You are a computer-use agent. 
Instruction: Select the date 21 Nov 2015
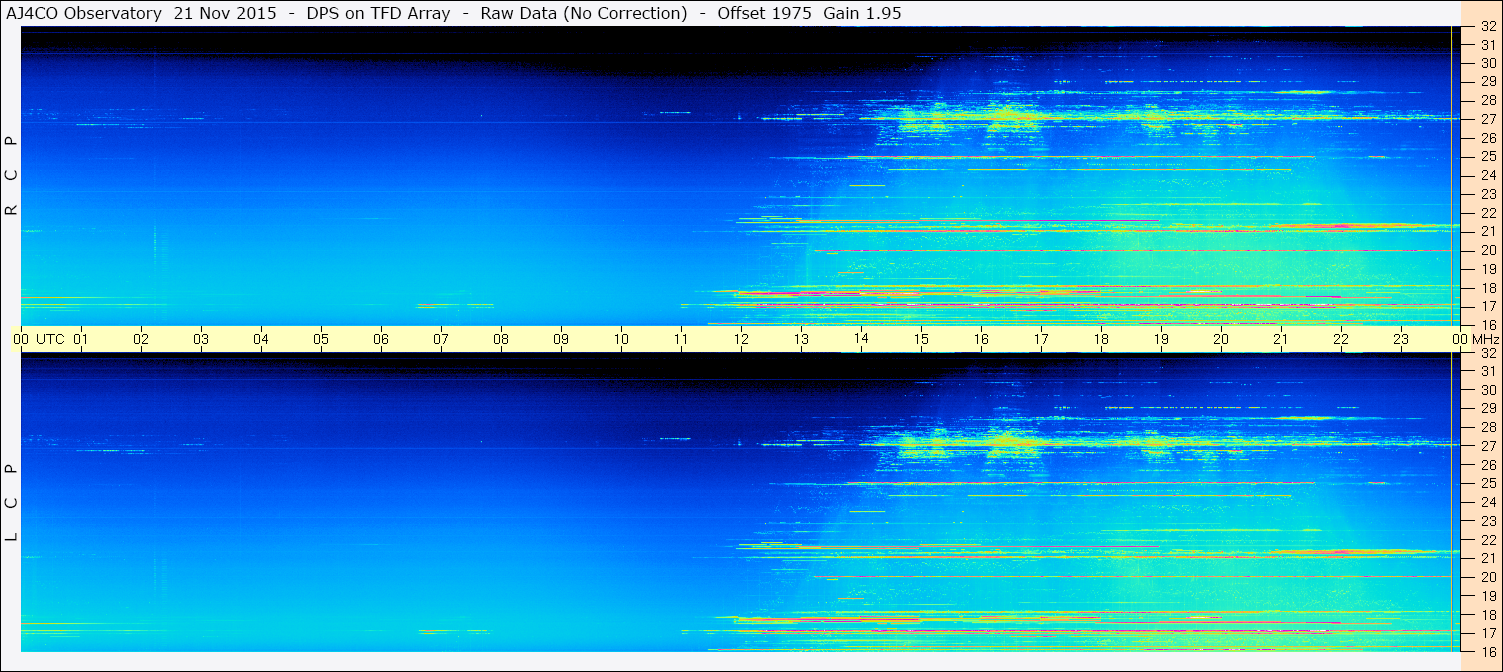pyautogui.click(x=227, y=13)
